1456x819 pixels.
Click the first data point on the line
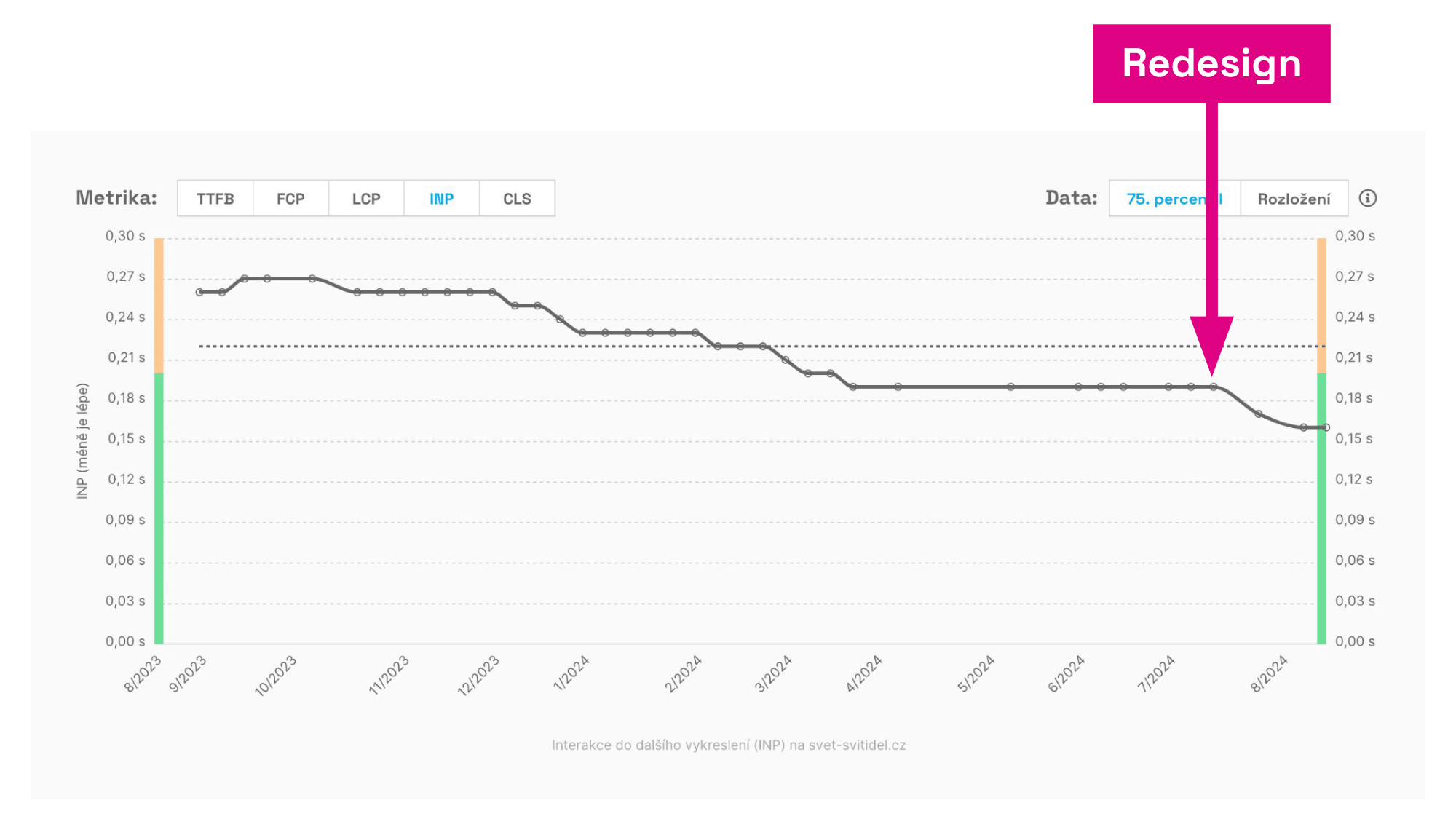199,292
